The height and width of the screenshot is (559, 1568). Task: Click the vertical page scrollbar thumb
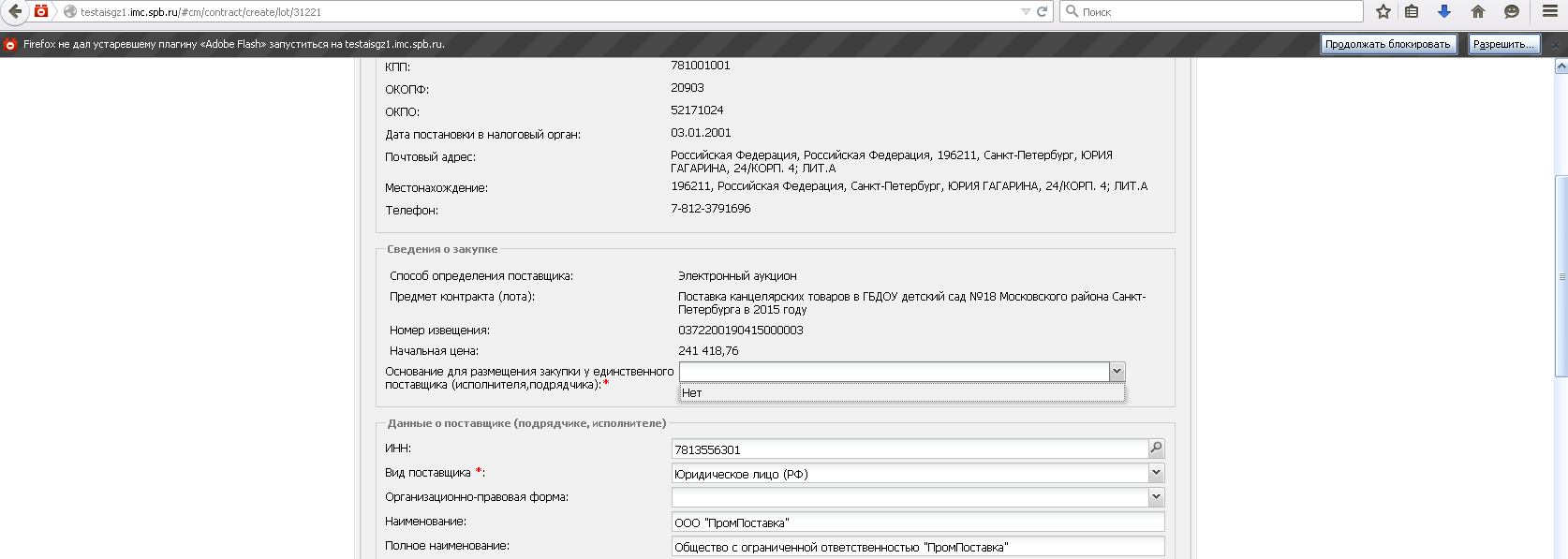pos(1561,276)
